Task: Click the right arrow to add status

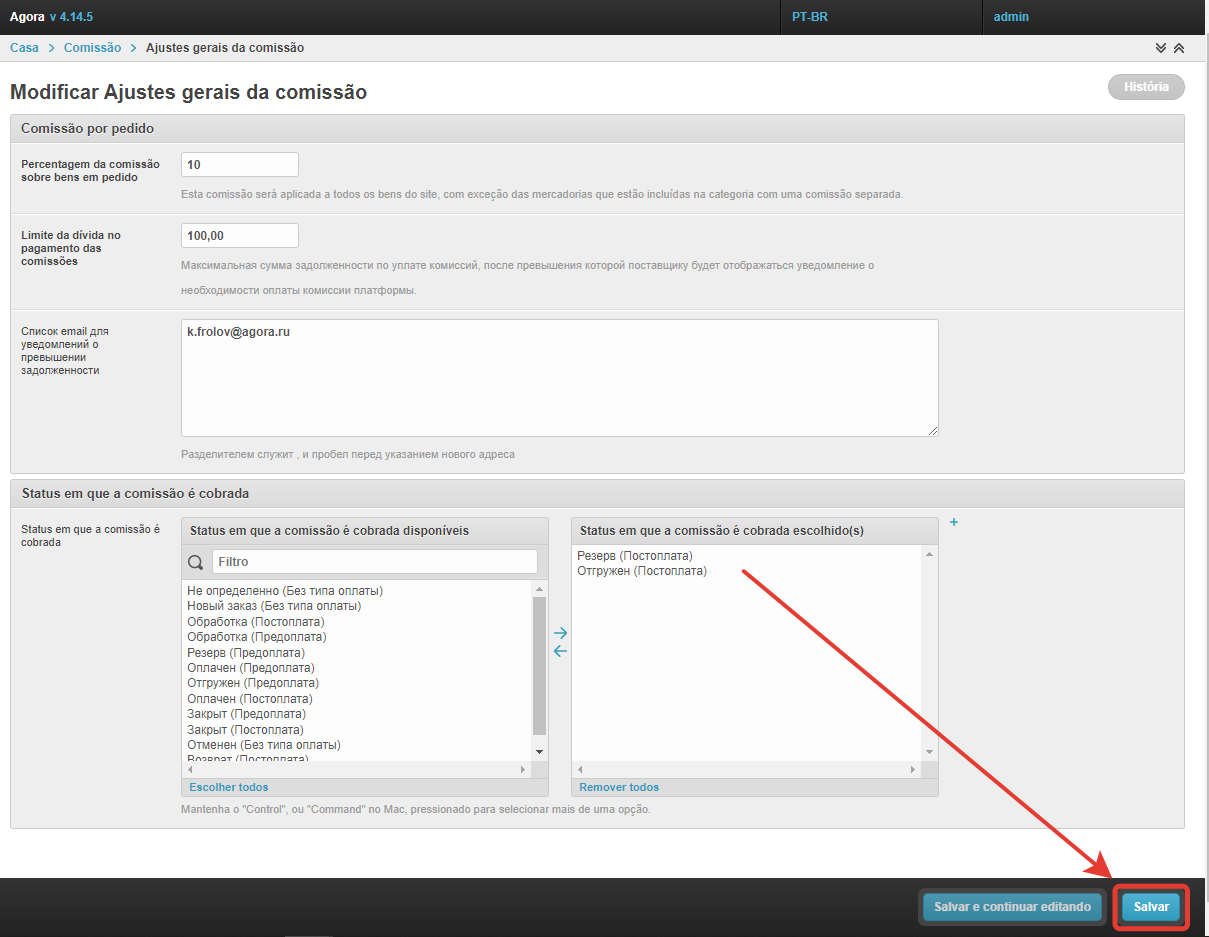Action: pos(560,633)
